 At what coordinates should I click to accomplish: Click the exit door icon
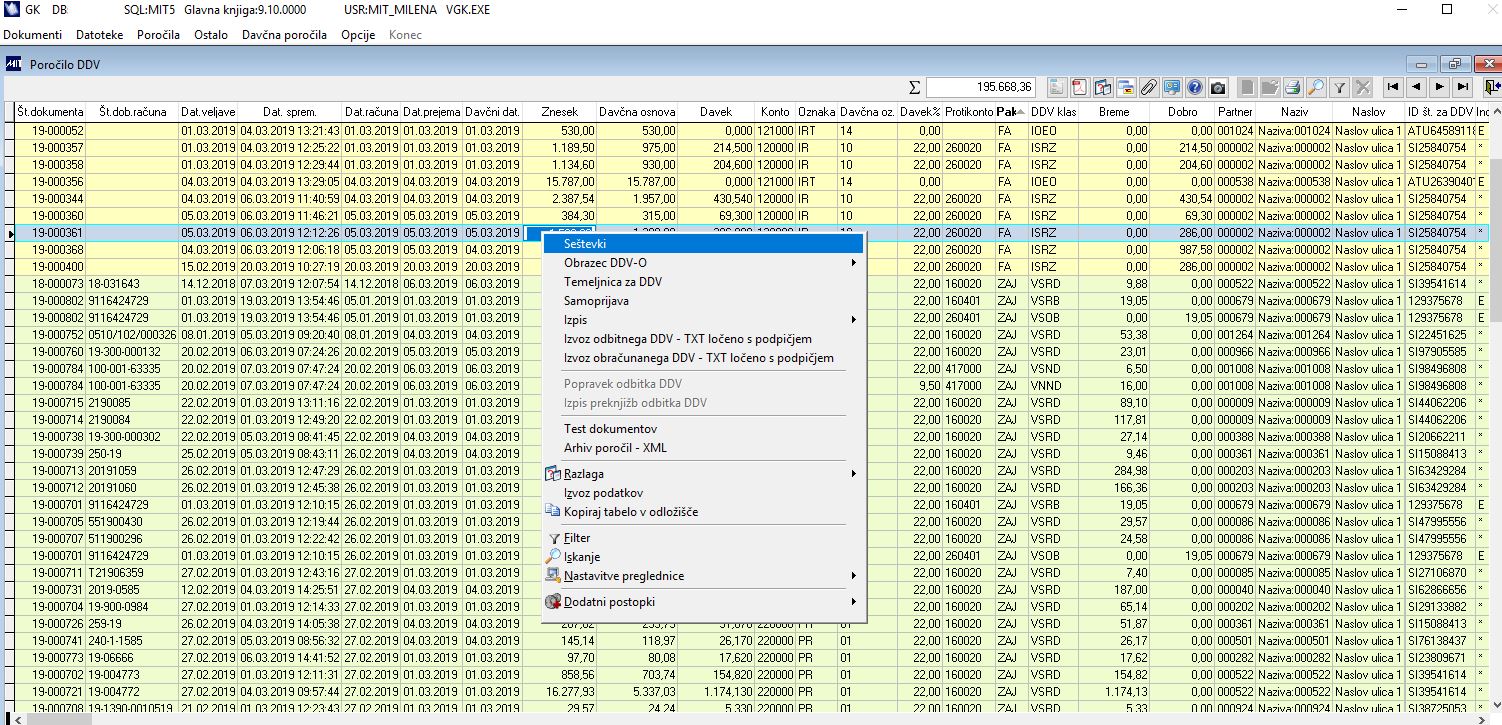pyautogui.click(x=1491, y=87)
